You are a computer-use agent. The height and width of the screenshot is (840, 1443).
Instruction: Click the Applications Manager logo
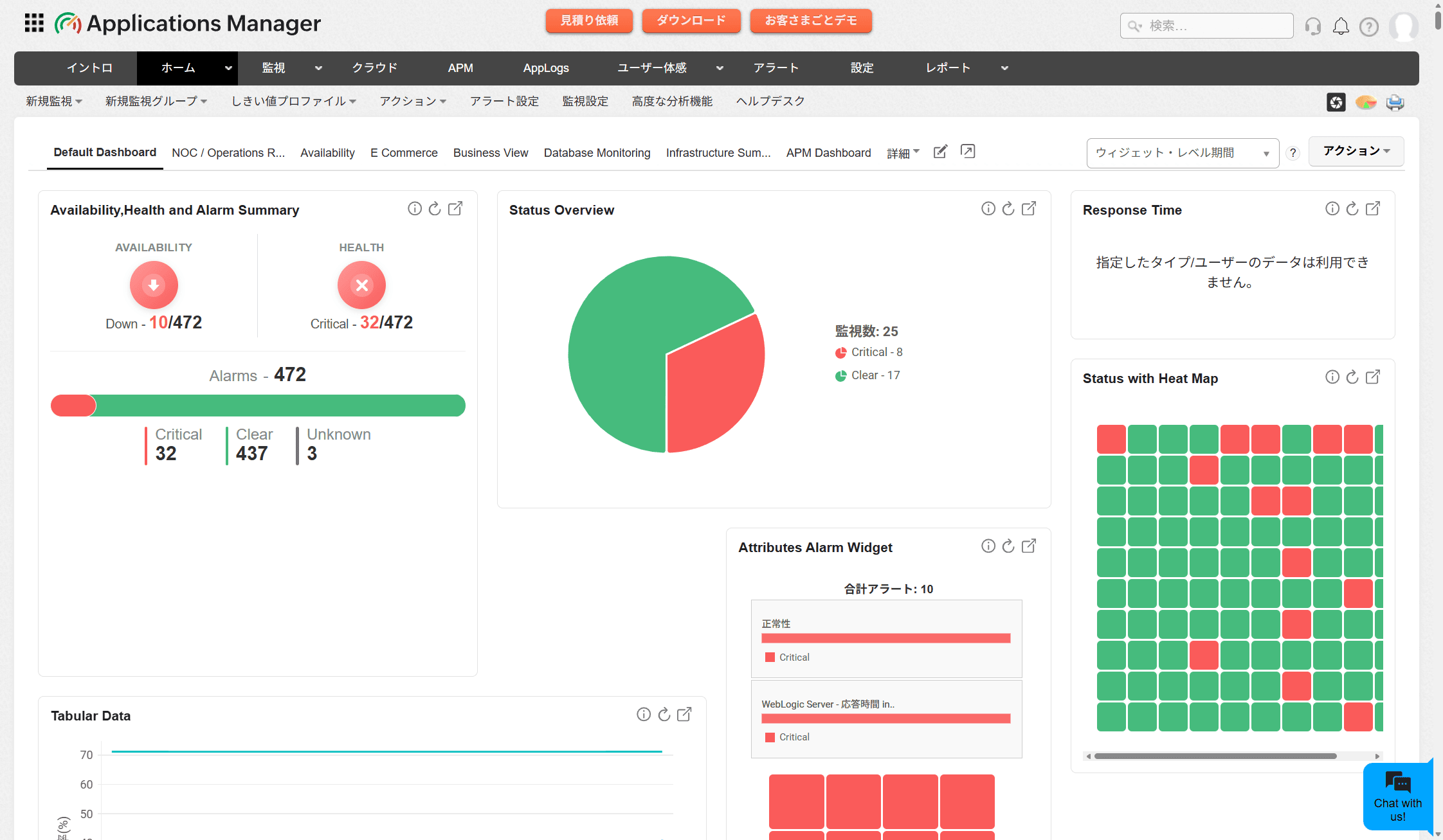tap(188, 24)
